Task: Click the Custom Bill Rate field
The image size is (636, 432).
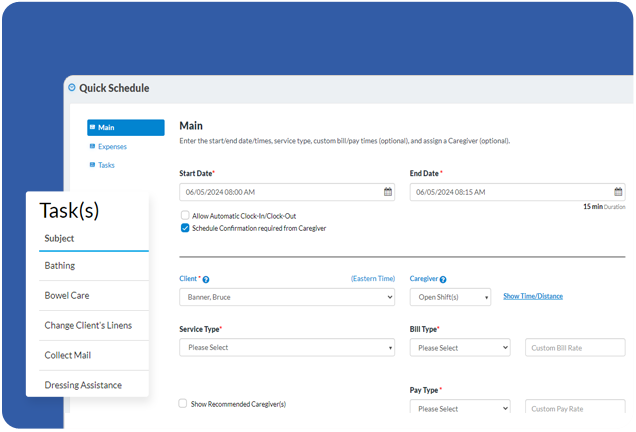Action: (575, 348)
